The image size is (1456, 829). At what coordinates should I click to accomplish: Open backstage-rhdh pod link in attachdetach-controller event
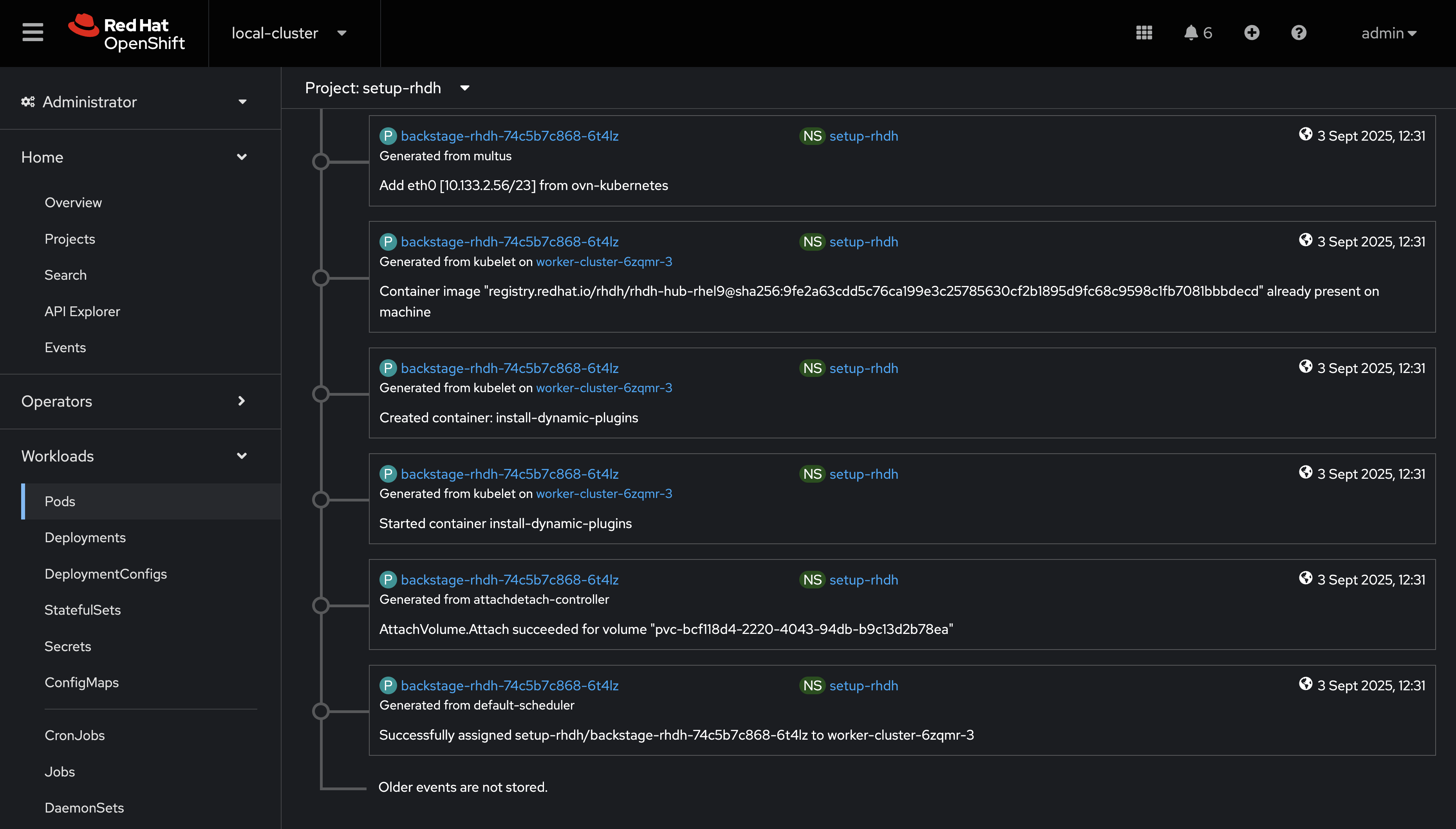[509, 580]
